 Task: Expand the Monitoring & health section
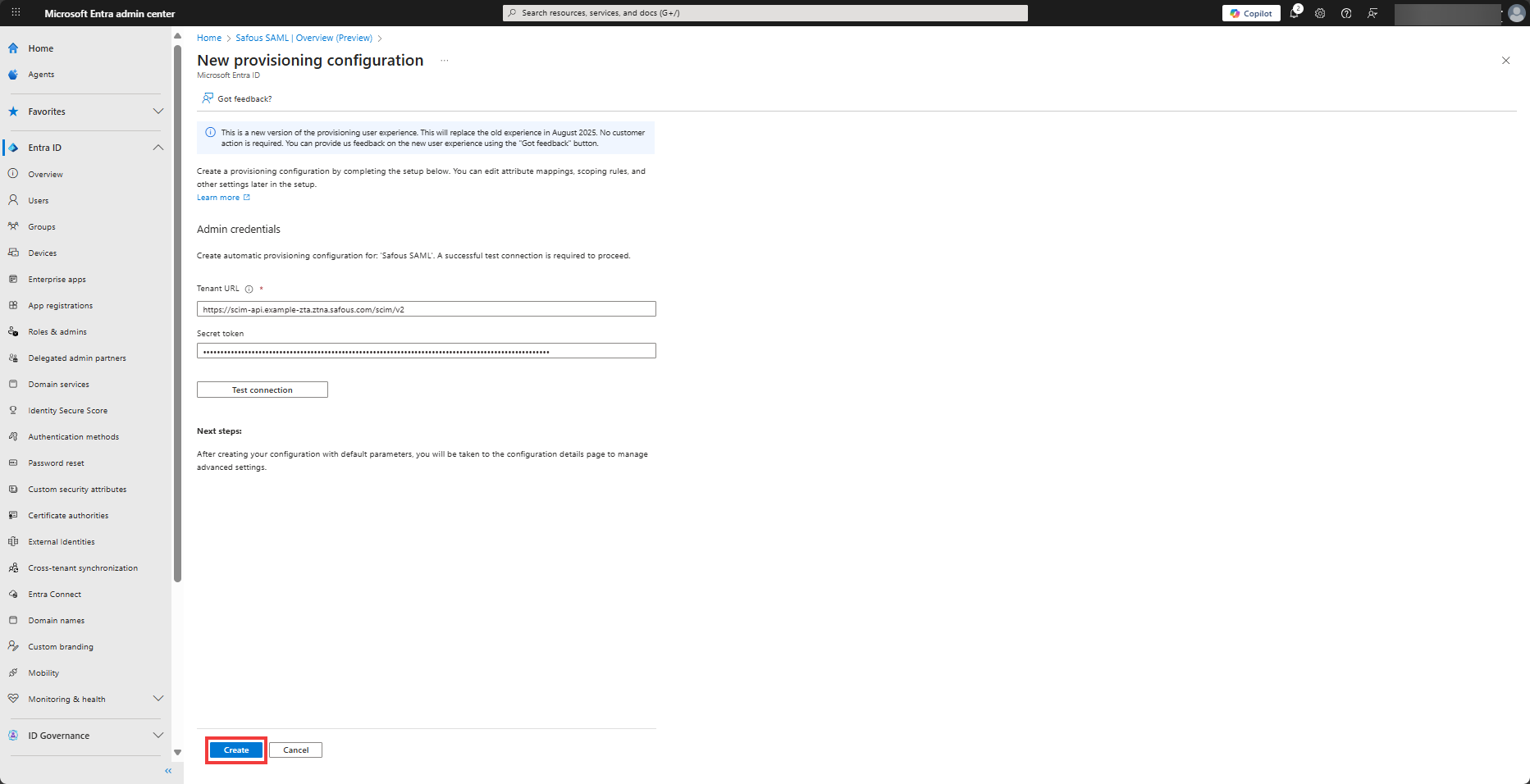tap(158, 699)
